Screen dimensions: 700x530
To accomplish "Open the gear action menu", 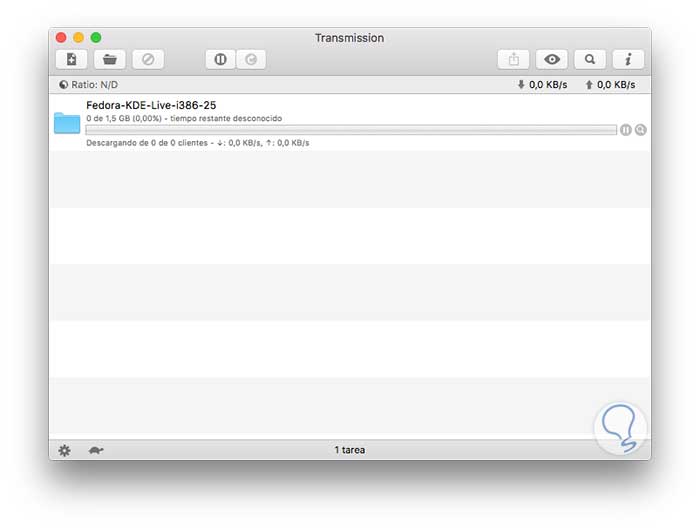I will pos(64,451).
